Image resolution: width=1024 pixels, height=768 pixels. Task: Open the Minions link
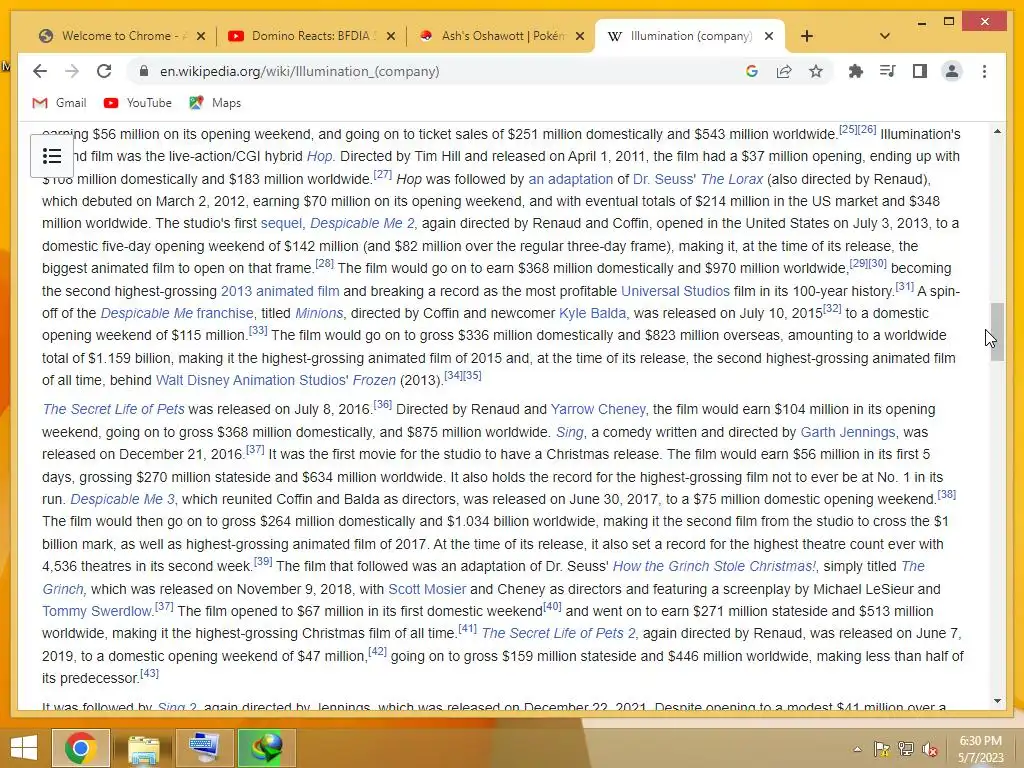click(x=319, y=313)
